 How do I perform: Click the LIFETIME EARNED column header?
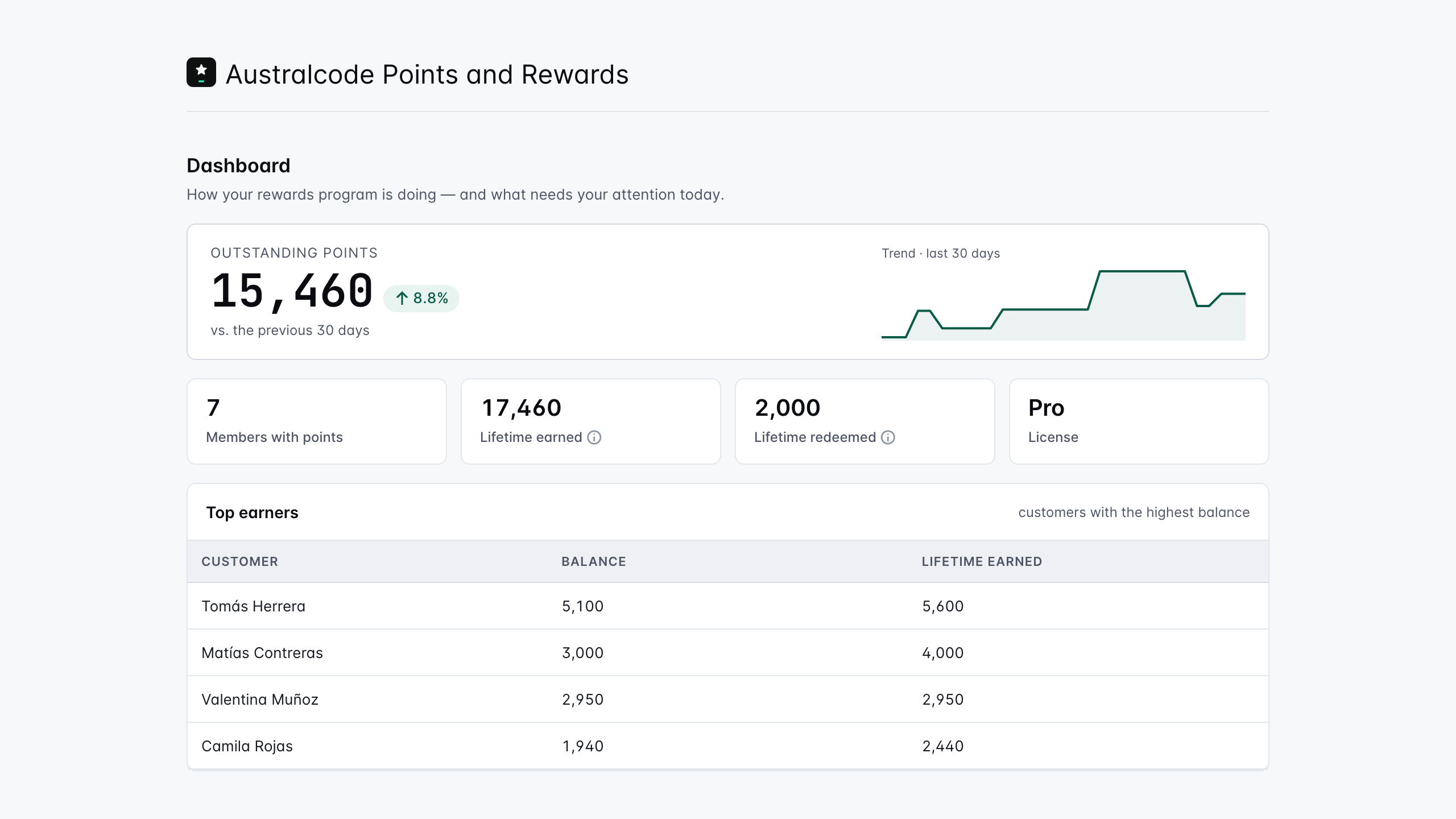[982, 561]
